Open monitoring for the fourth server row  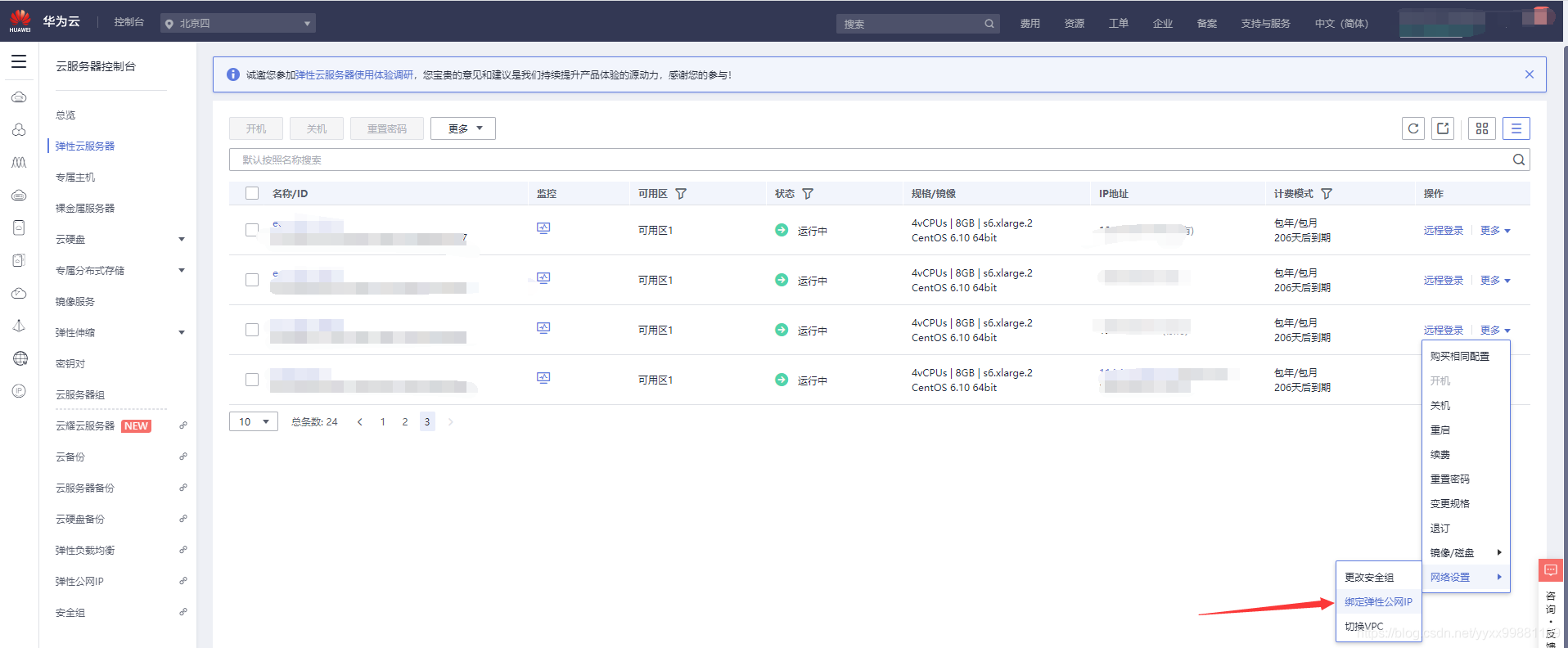click(x=543, y=378)
